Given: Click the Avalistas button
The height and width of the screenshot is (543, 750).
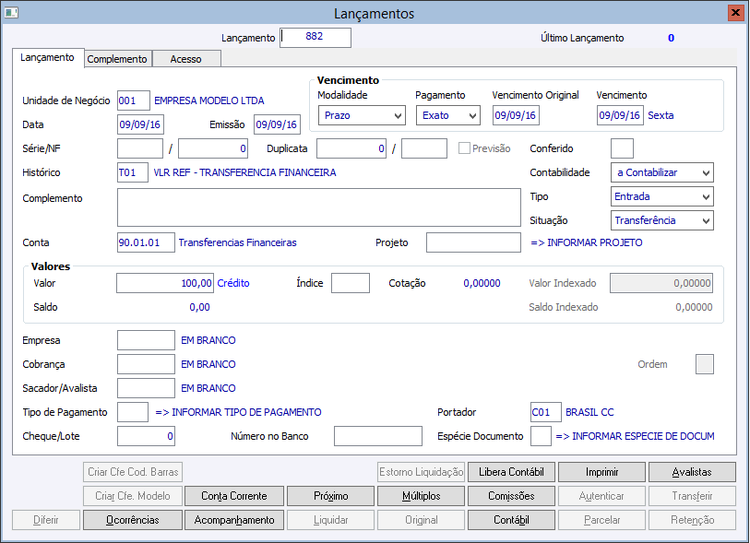Looking at the screenshot, I should pyautogui.click(x=692, y=471).
